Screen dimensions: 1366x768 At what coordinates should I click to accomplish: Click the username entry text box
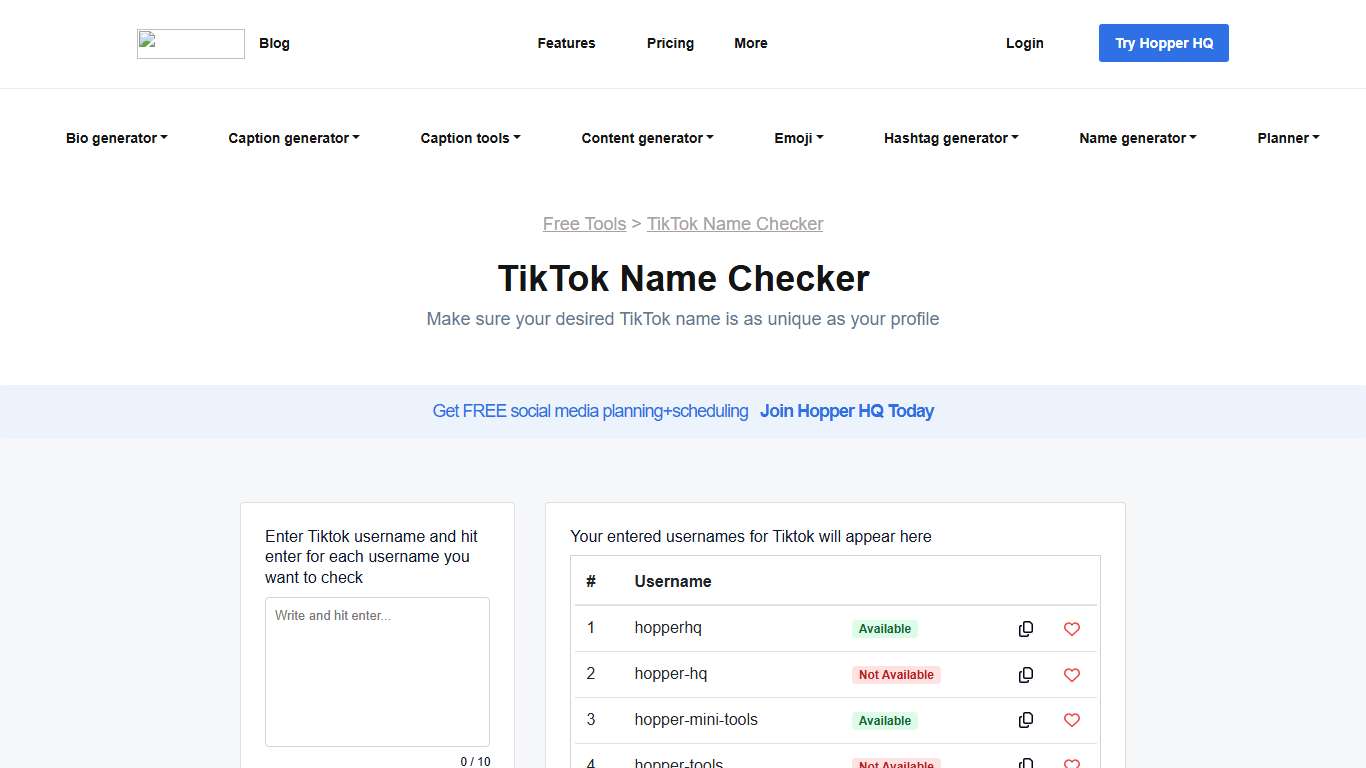pos(377,670)
